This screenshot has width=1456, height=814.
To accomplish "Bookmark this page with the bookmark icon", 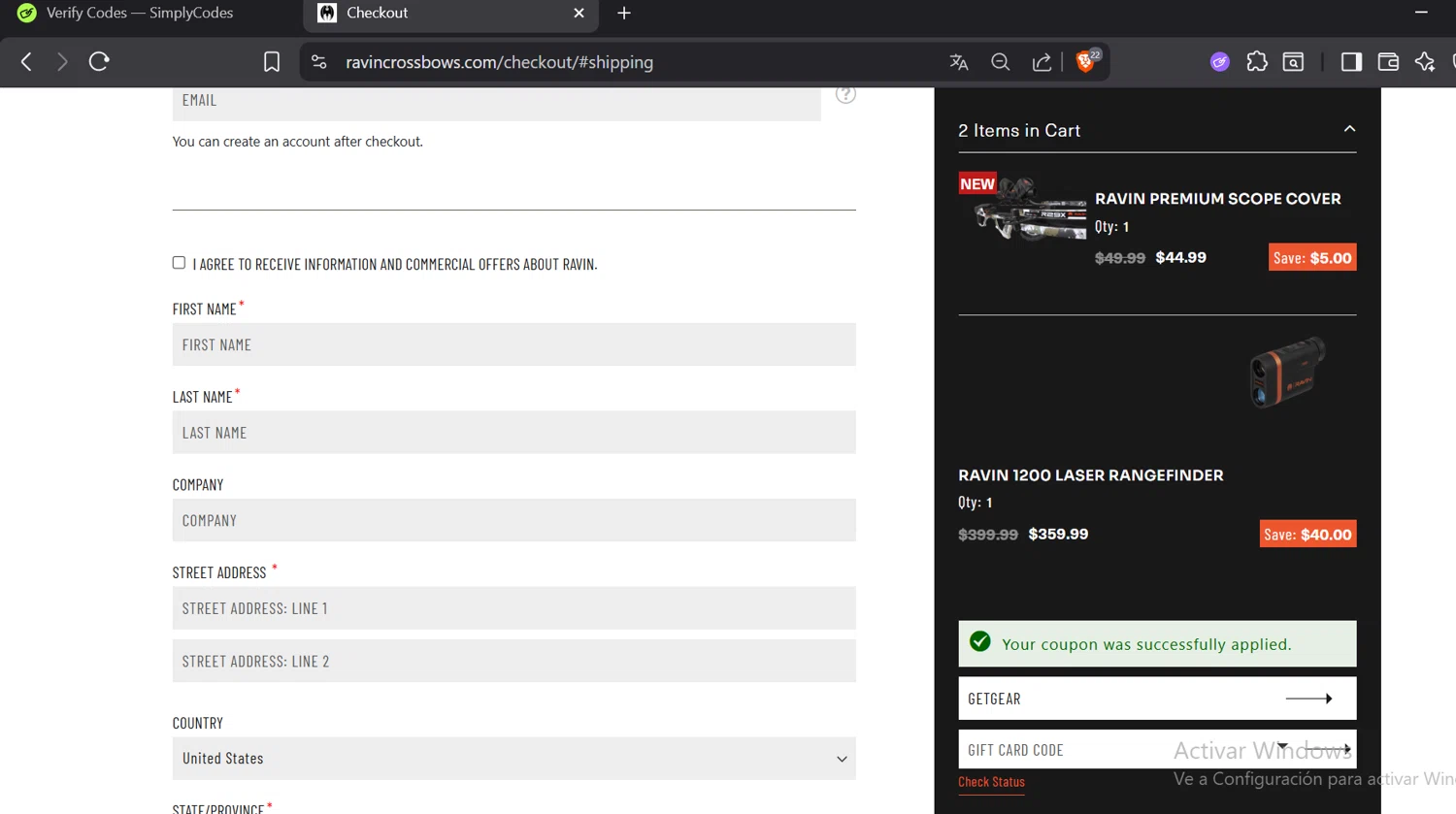I will 272,62.
